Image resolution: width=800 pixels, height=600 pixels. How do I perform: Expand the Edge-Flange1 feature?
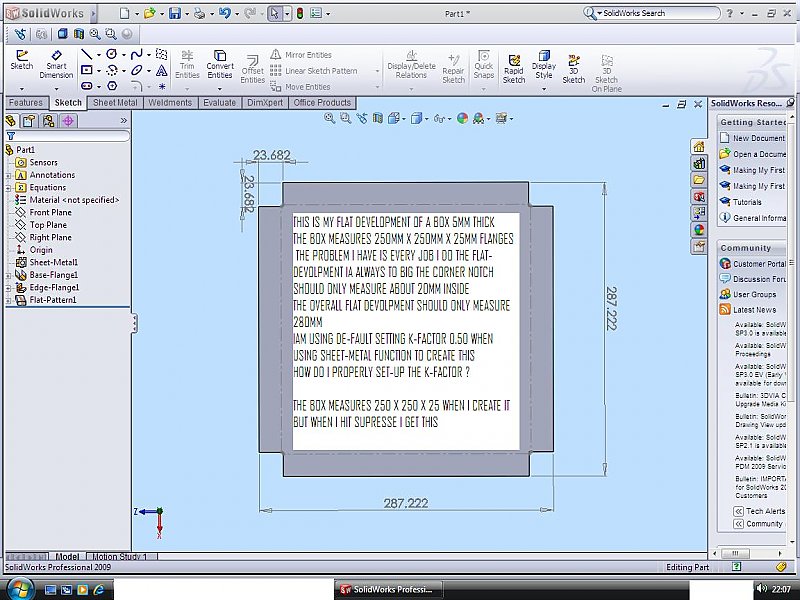(8, 288)
